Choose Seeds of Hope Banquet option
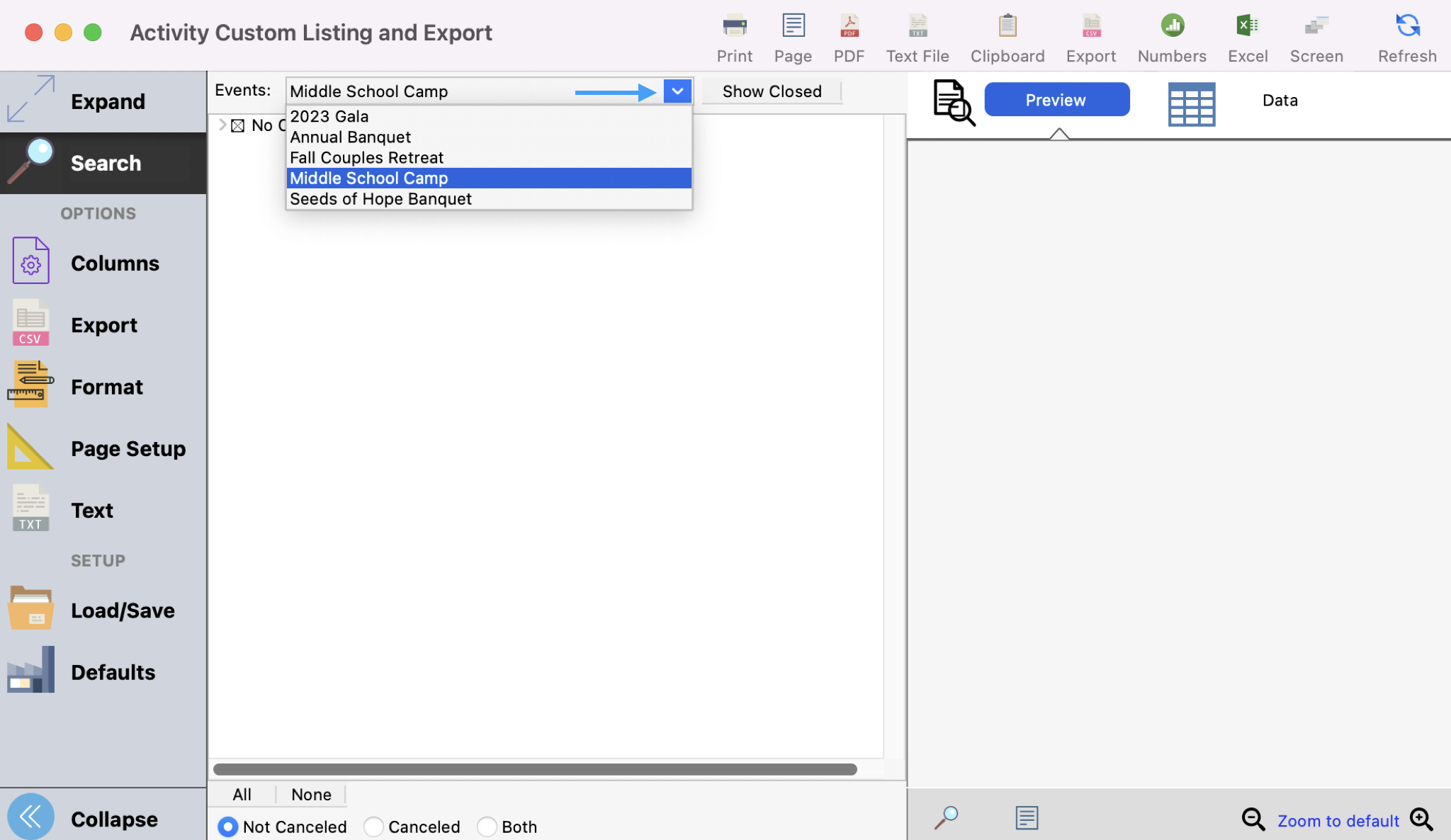Viewport: 1451px width, 840px height. [380, 199]
